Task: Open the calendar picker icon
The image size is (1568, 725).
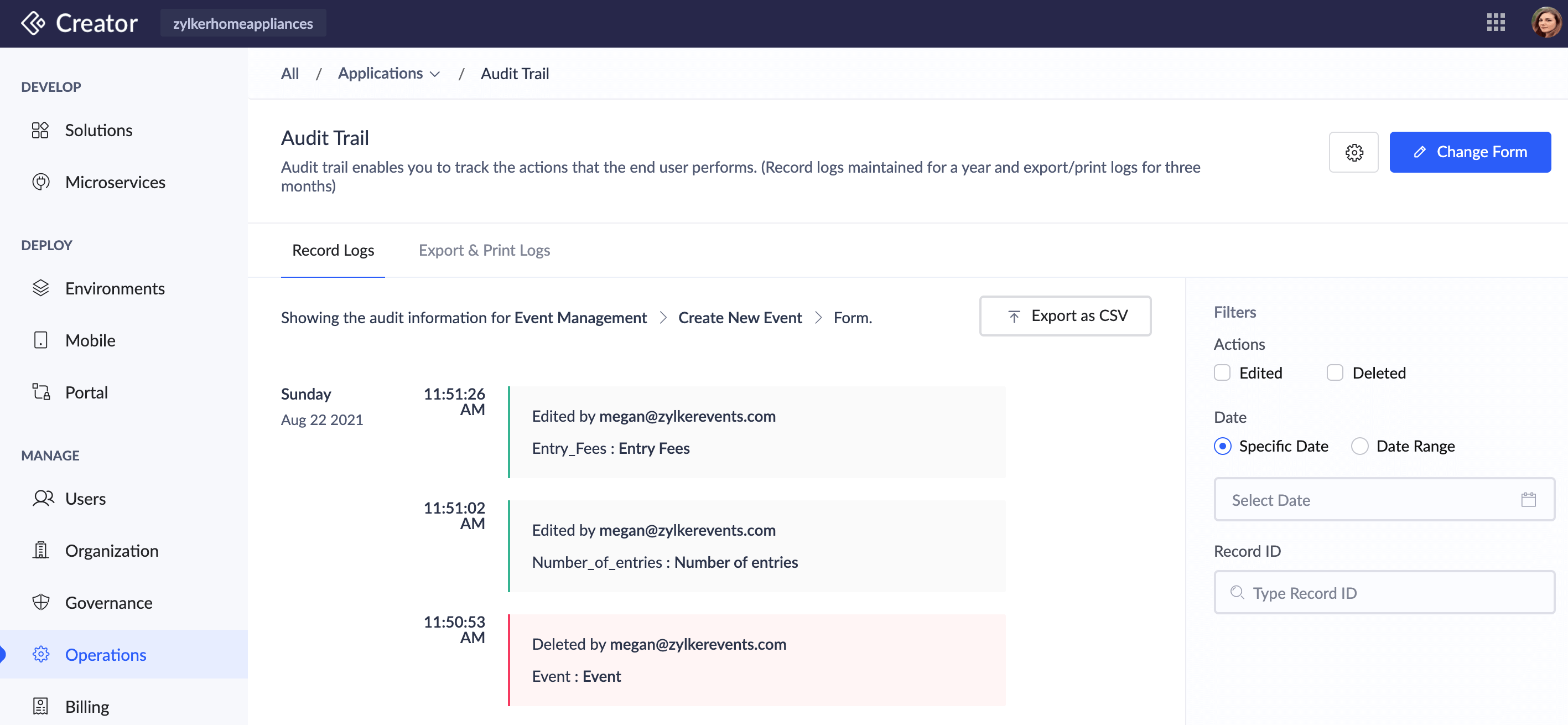Action: 1528,500
